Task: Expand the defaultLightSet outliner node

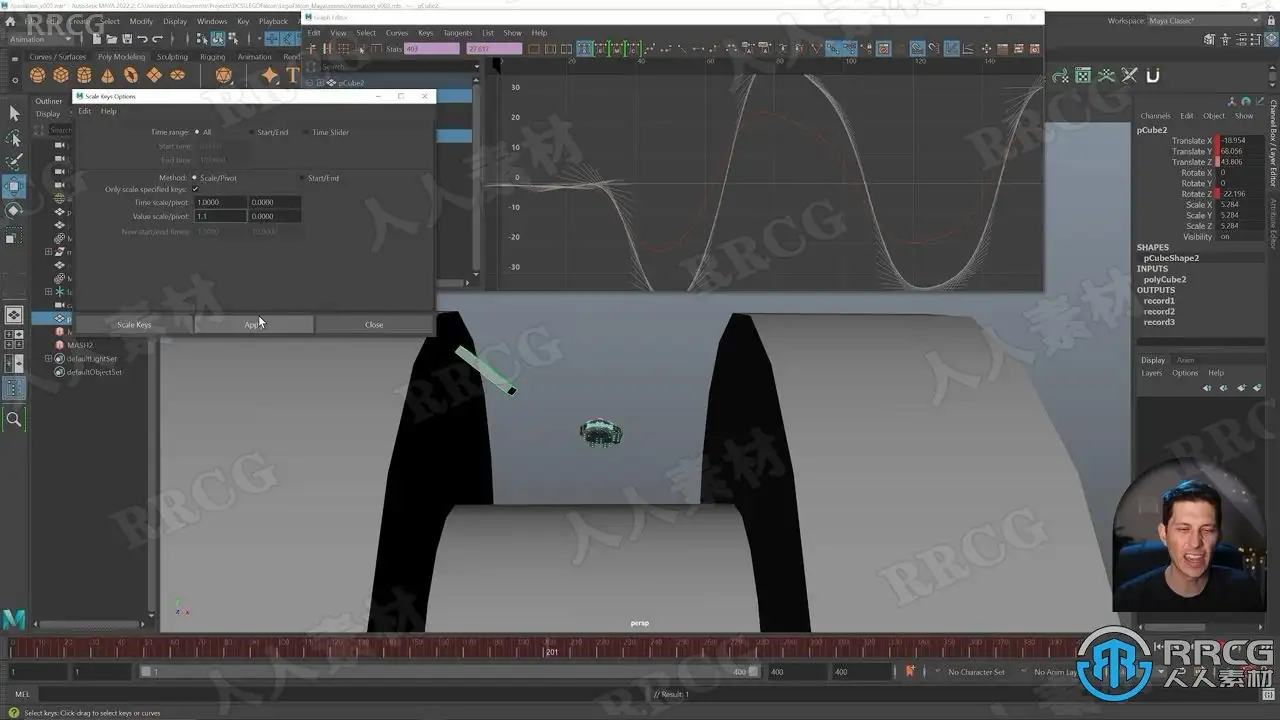Action: pos(48,358)
